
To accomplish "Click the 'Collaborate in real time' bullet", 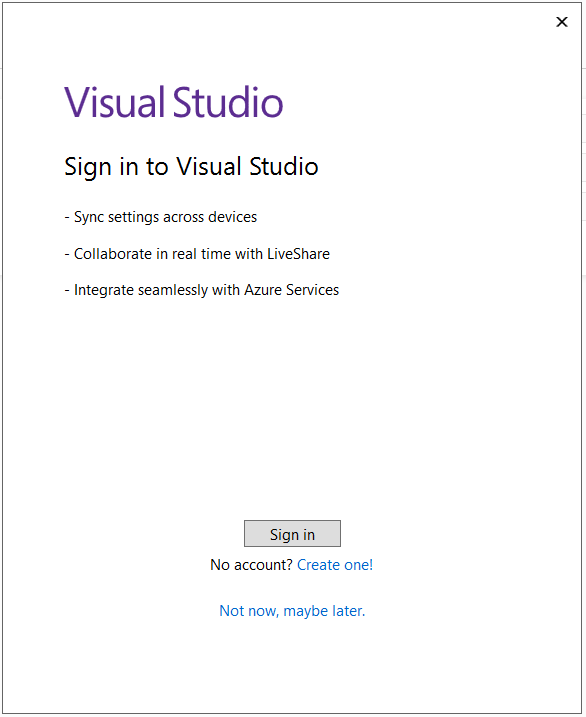I will 197,253.
